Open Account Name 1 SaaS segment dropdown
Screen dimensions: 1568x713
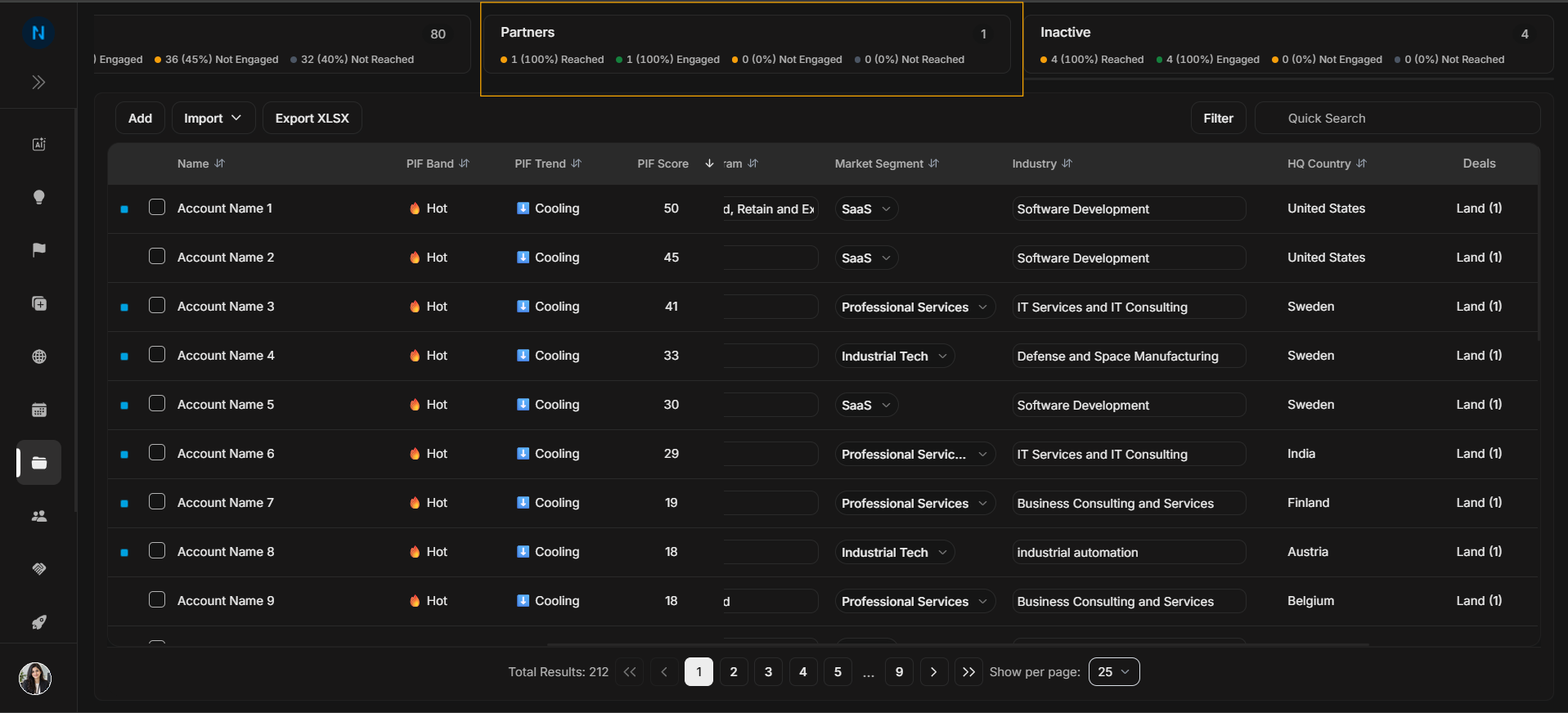coord(866,209)
